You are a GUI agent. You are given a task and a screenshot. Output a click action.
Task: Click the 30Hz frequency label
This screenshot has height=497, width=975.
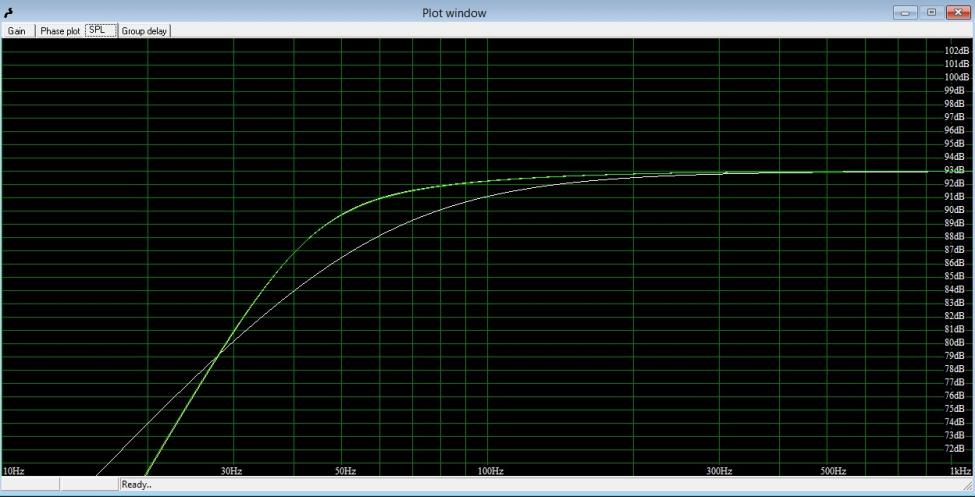click(231, 471)
